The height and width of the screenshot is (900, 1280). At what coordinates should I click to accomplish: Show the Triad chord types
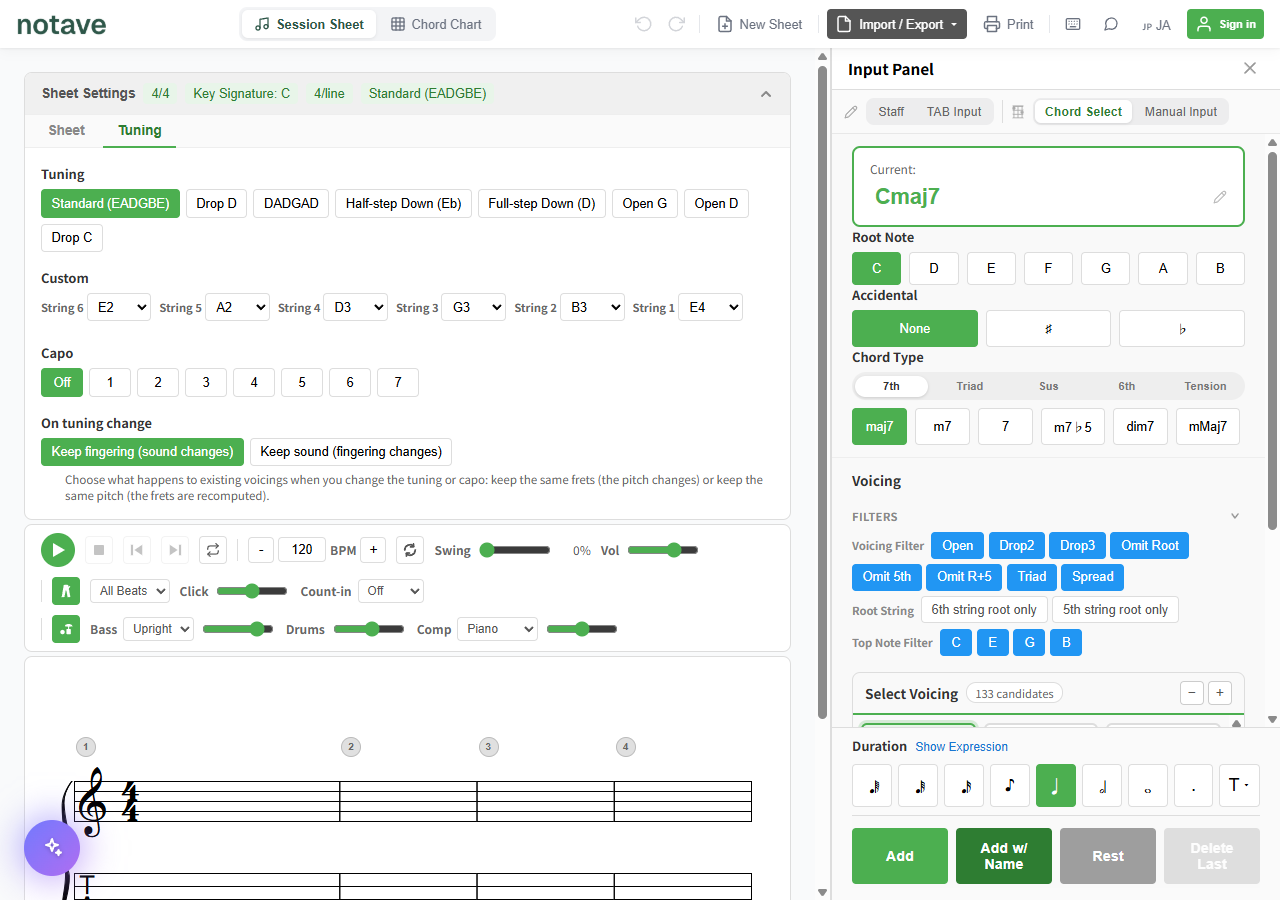969,386
